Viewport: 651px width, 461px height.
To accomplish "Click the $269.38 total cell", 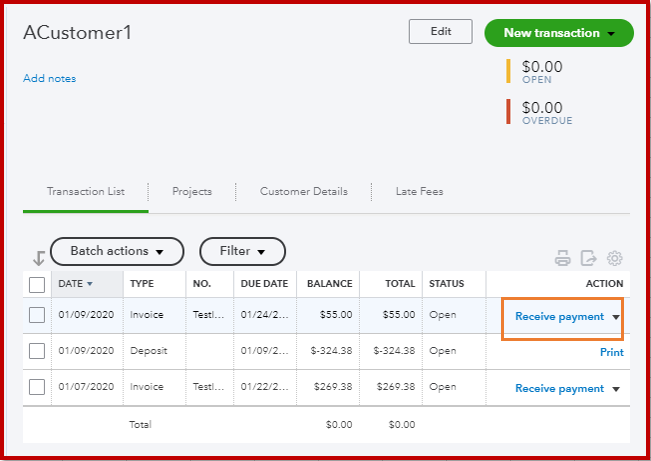I will click(x=396, y=387).
